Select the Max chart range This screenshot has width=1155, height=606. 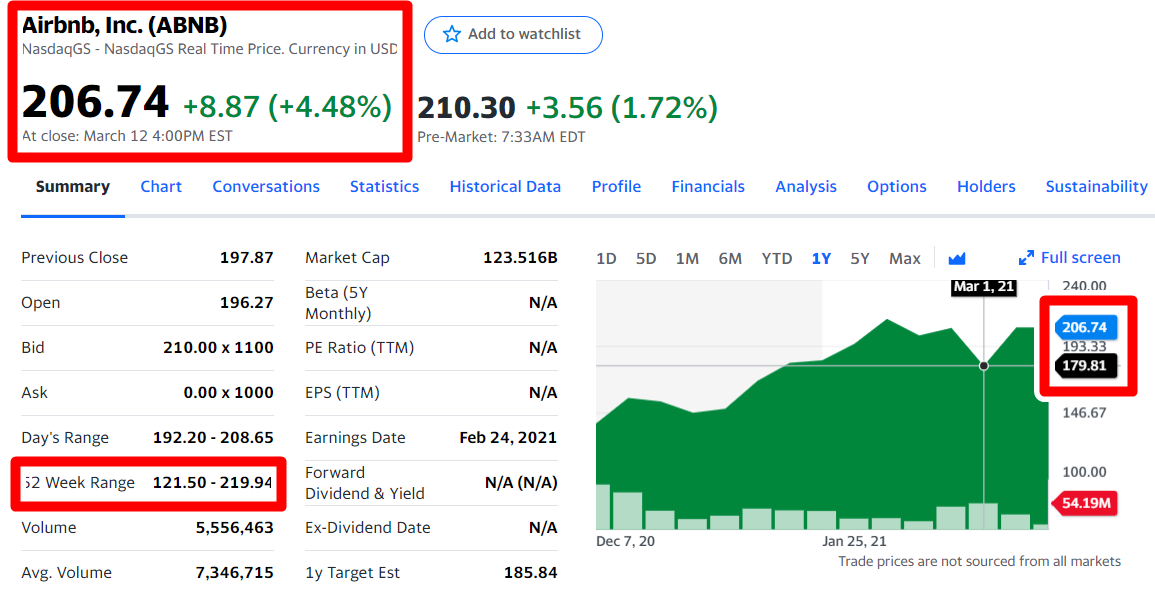pyautogui.click(x=905, y=258)
